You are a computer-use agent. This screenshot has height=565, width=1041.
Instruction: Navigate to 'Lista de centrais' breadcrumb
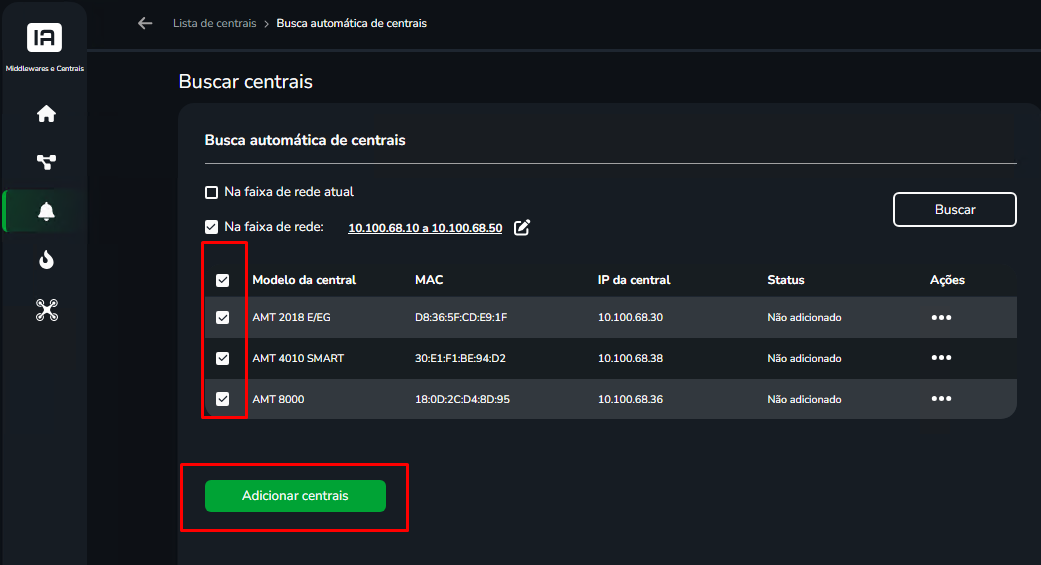point(214,23)
